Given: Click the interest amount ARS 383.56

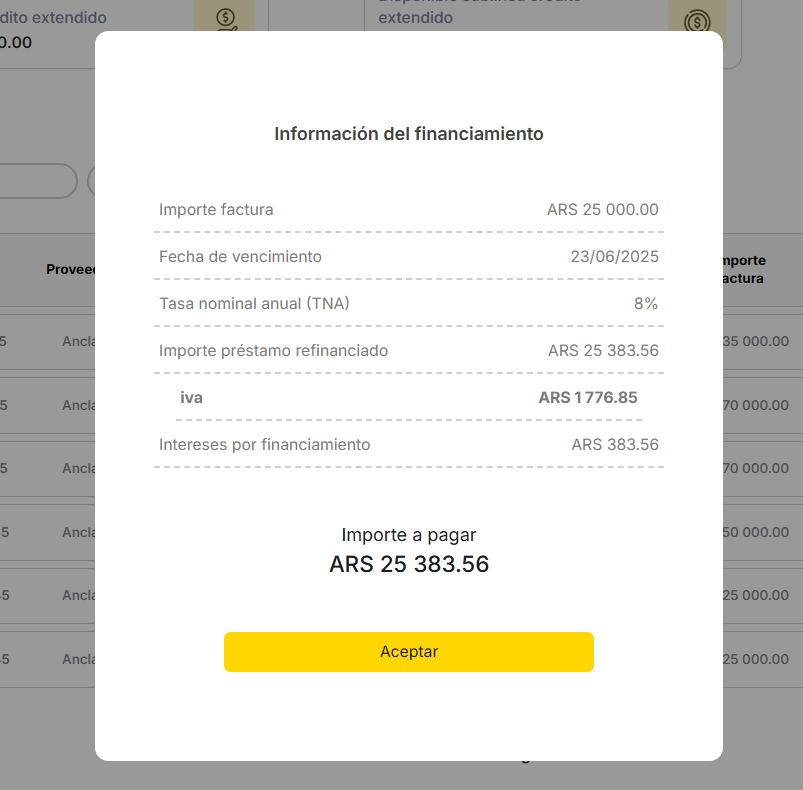Looking at the screenshot, I should tap(615, 445).
